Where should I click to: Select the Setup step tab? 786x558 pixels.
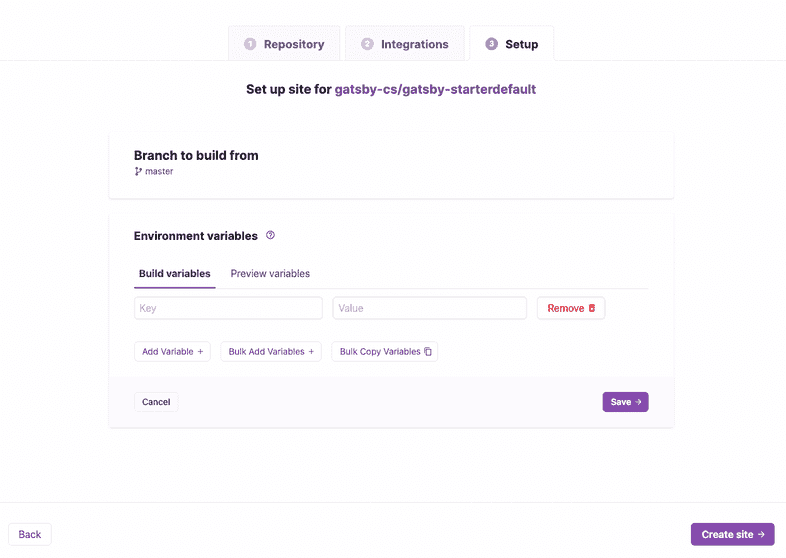(512, 44)
